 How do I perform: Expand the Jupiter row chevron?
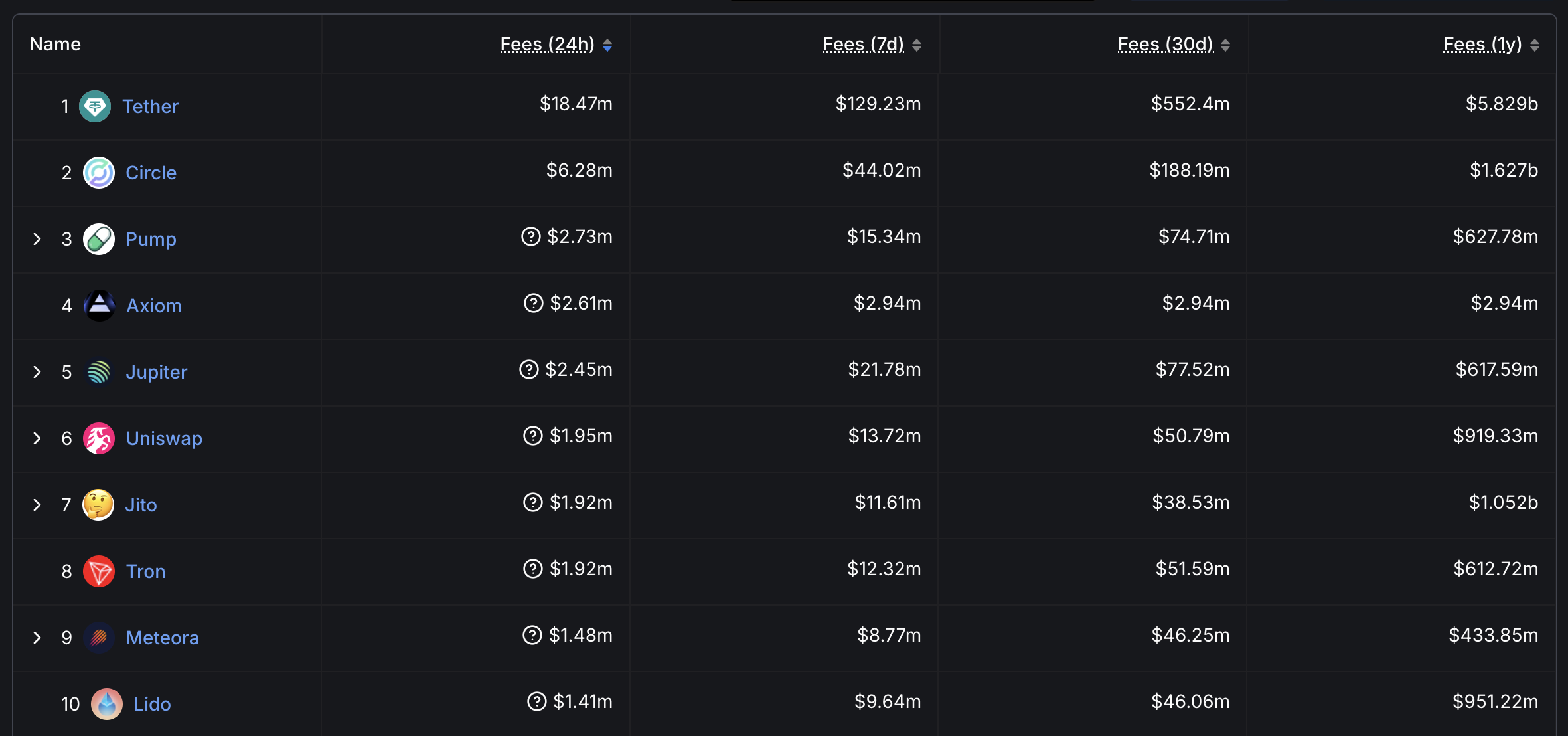37,372
